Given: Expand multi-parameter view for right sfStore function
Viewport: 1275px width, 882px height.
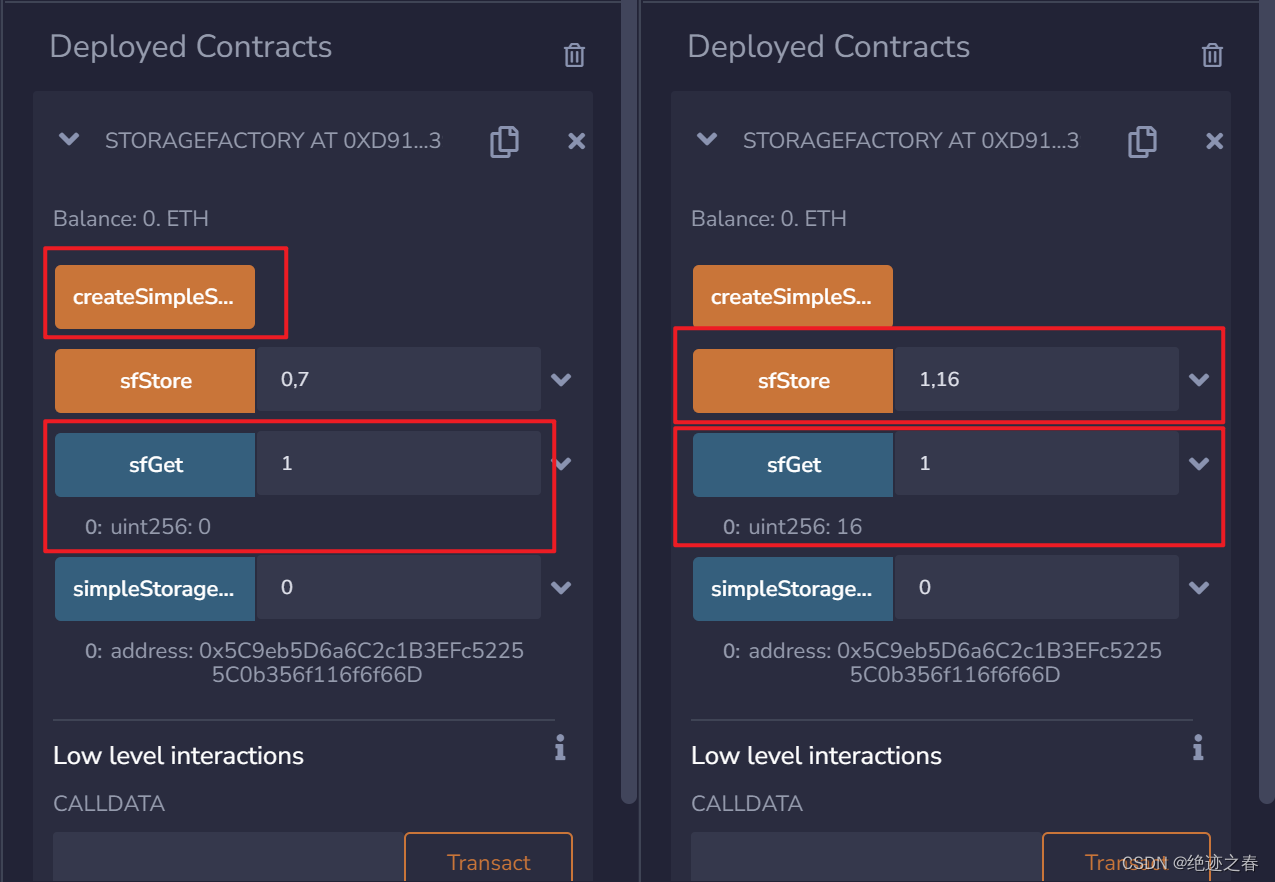Looking at the screenshot, I should click(x=1199, y=380).
